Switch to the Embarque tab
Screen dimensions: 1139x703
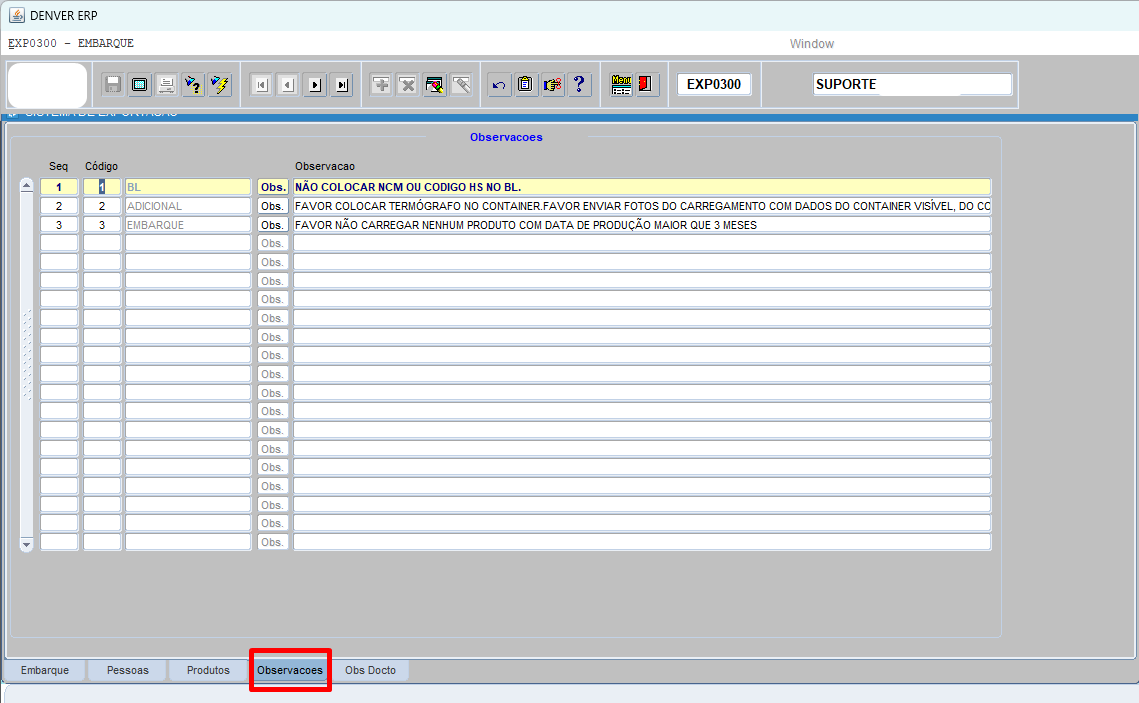[x=45, y=670]
